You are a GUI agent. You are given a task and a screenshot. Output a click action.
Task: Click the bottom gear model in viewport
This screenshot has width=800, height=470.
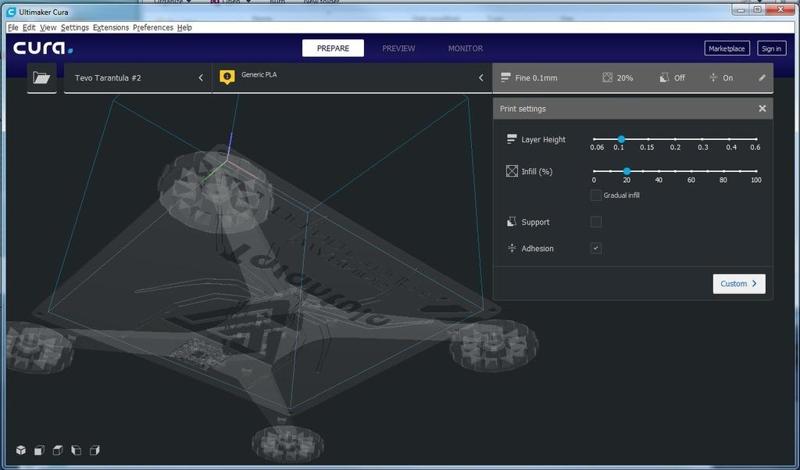tap(288, 443)
